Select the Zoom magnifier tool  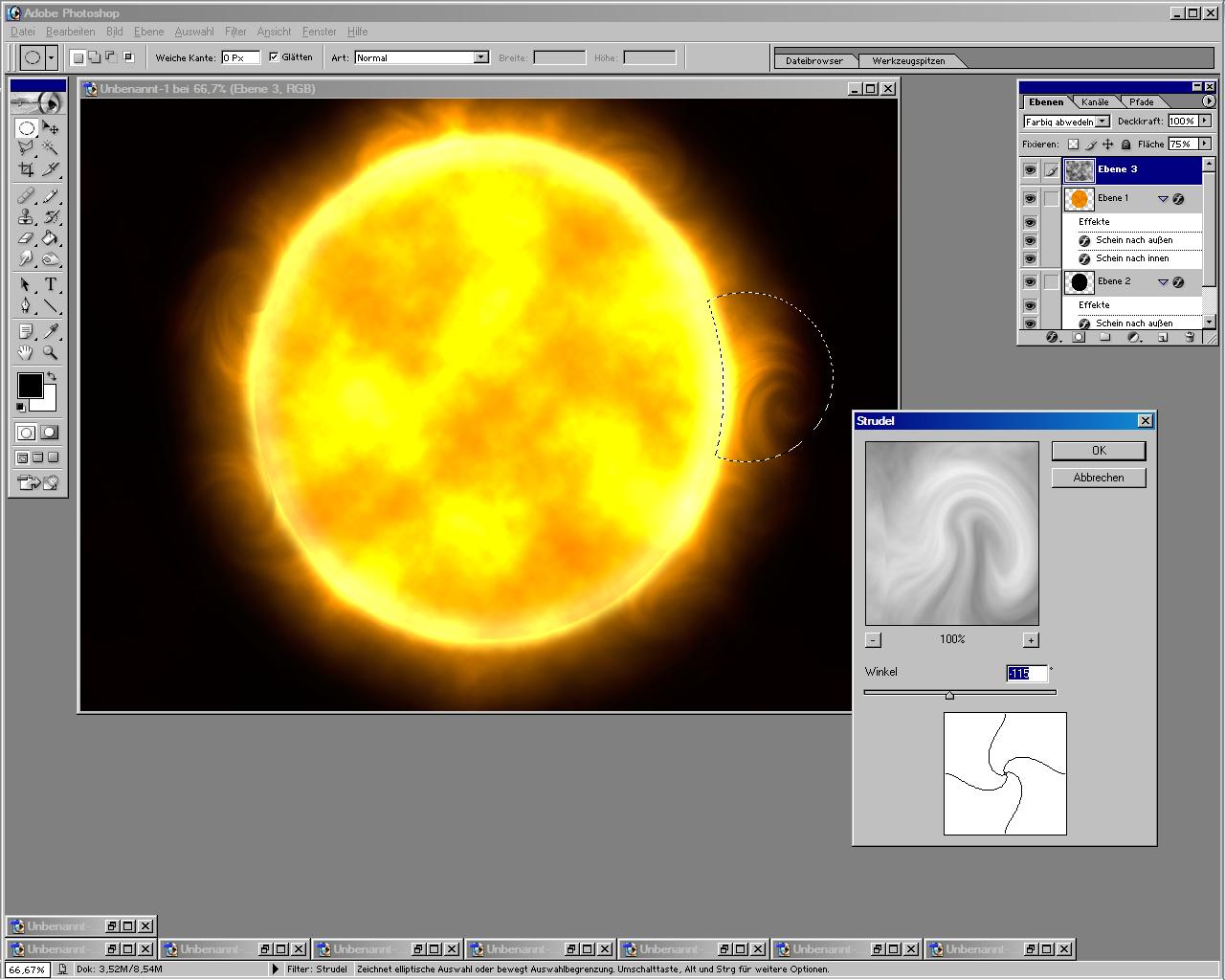(51, 353)
